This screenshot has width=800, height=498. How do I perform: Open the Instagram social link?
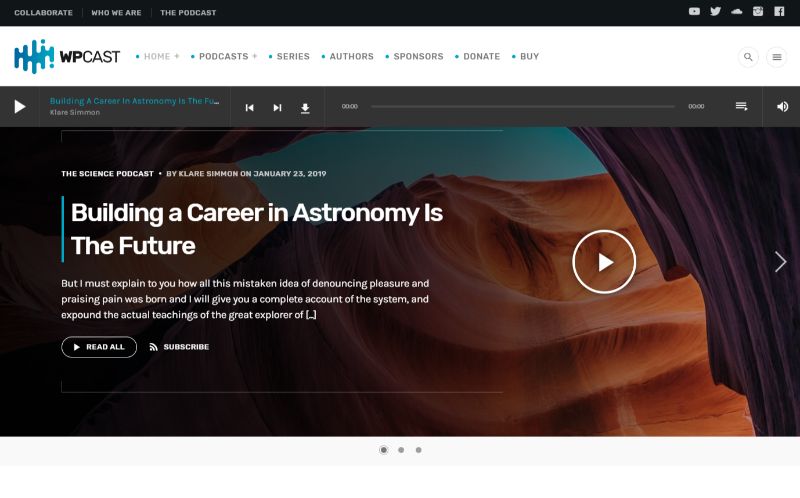(x=758, y=11)
